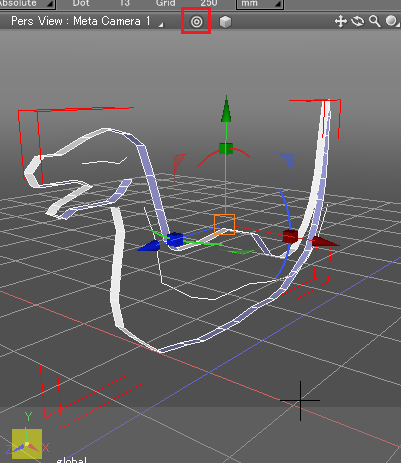Click the blue cone Z-axis move arrow

[x=149, y=246]
